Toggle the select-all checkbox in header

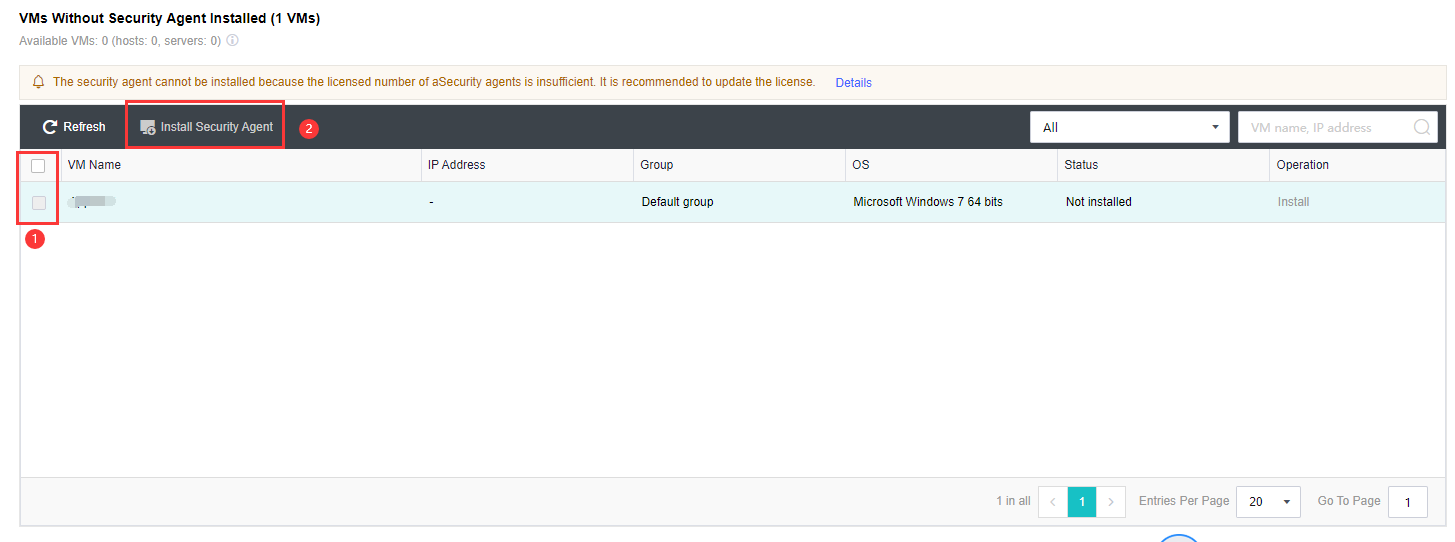pyautogui.click(x=39, y=166)
